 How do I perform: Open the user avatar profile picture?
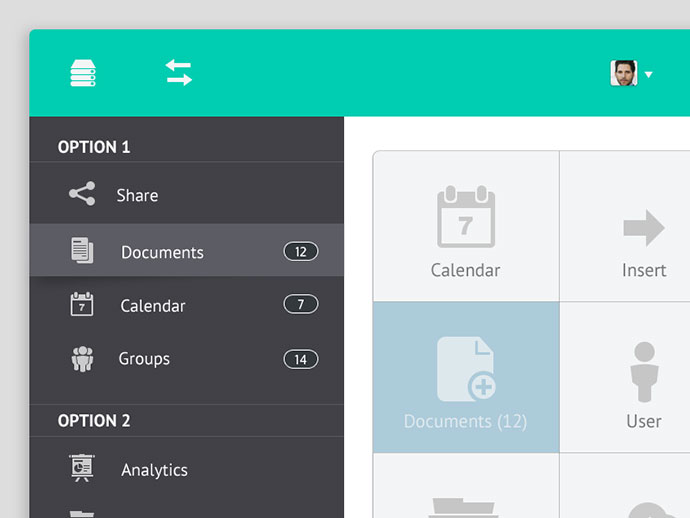click(624, 73)
